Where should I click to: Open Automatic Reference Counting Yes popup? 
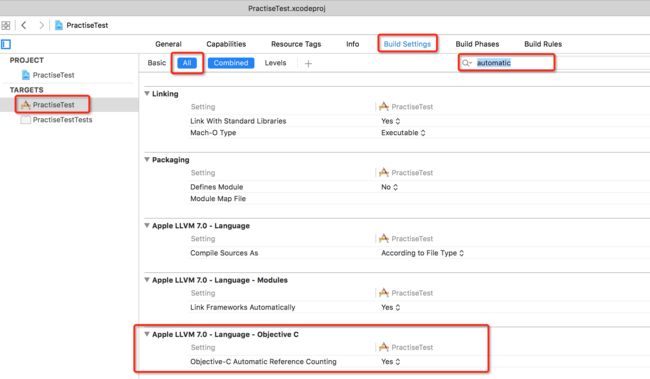(390, 362)
